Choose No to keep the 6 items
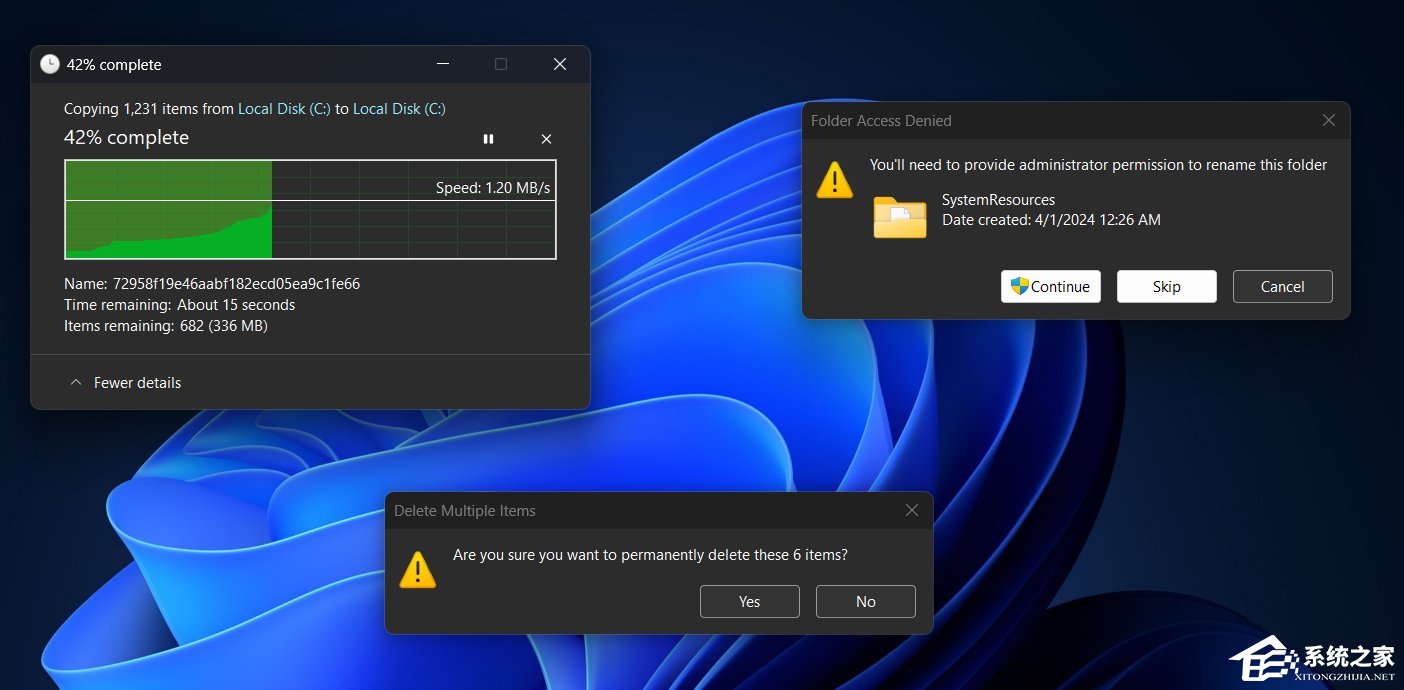Image resolution: width=1404 pixels, height=690 pixels. click(865, 602)
